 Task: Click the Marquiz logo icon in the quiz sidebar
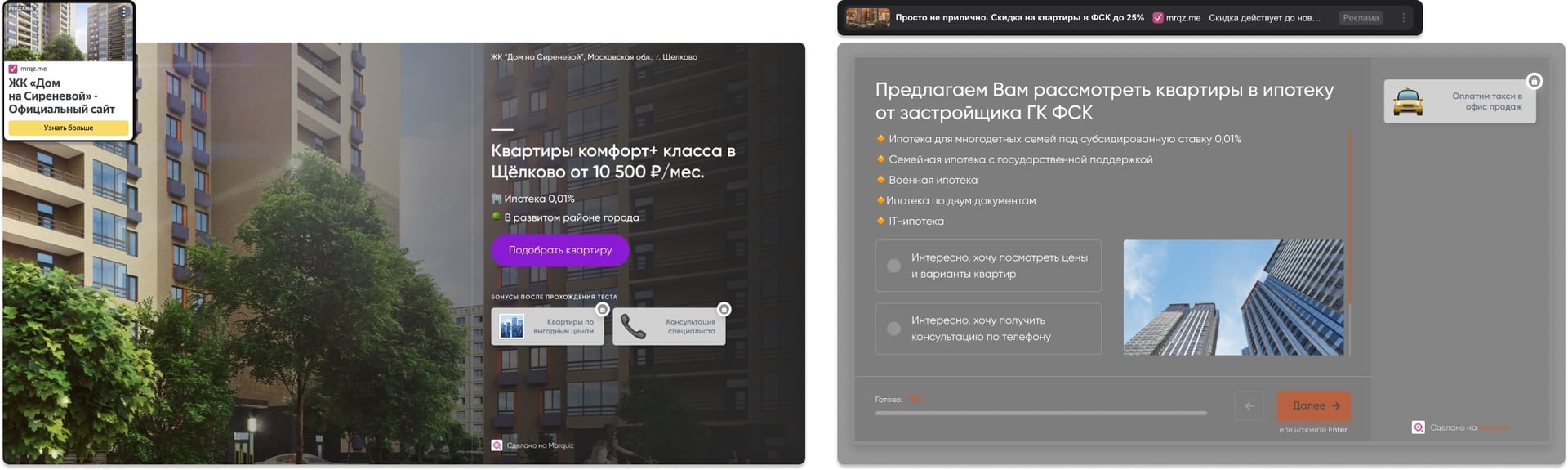click(1418, 427)
